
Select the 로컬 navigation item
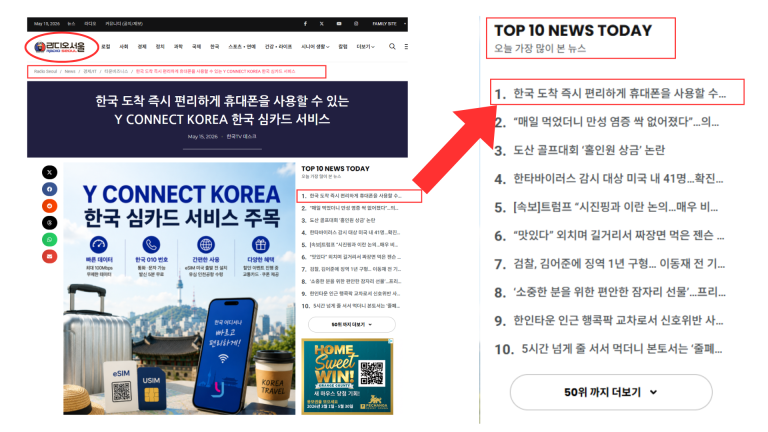pyautogui.click(x=106, y=47)
